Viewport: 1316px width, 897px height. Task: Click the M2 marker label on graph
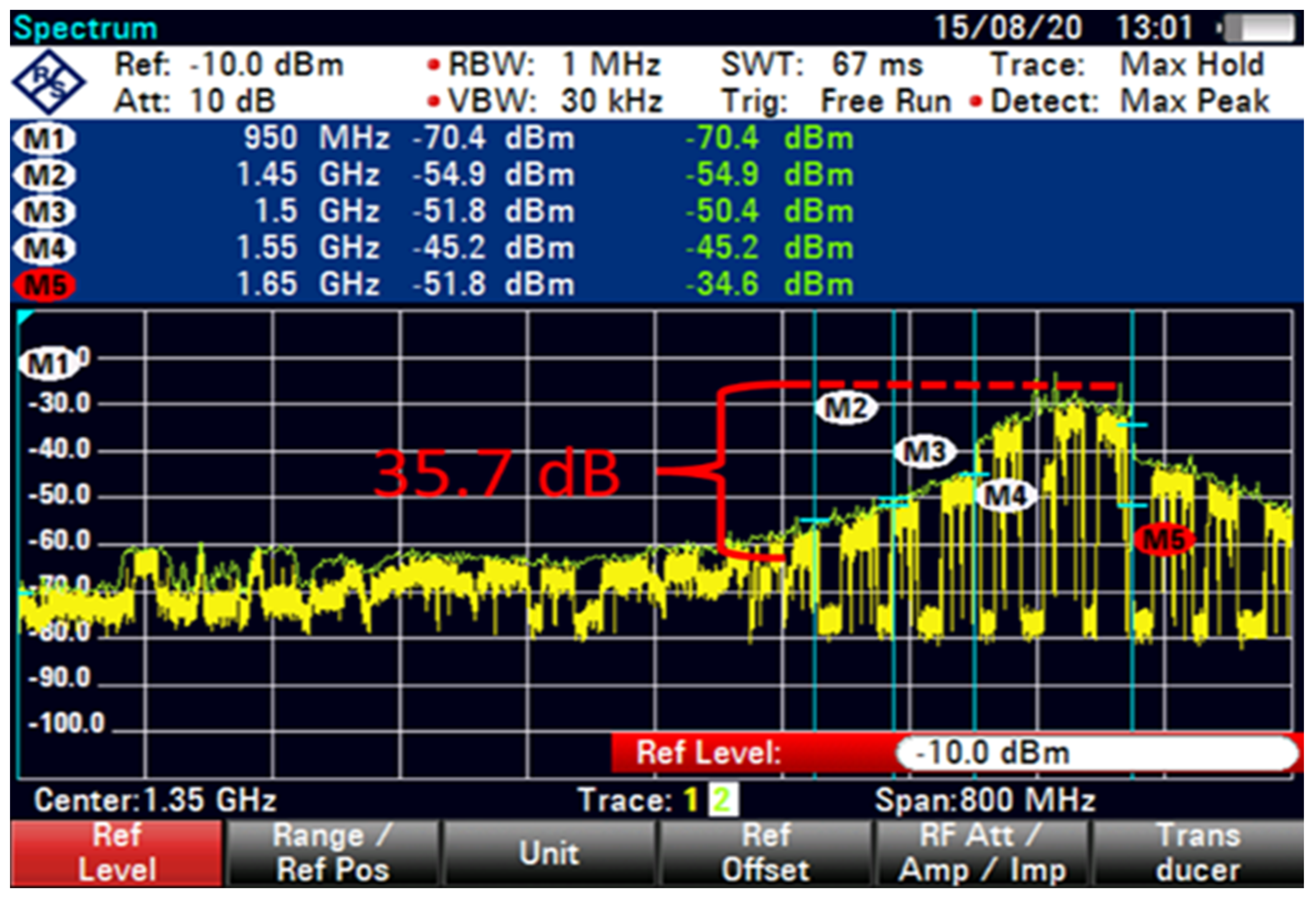(846, 407)
